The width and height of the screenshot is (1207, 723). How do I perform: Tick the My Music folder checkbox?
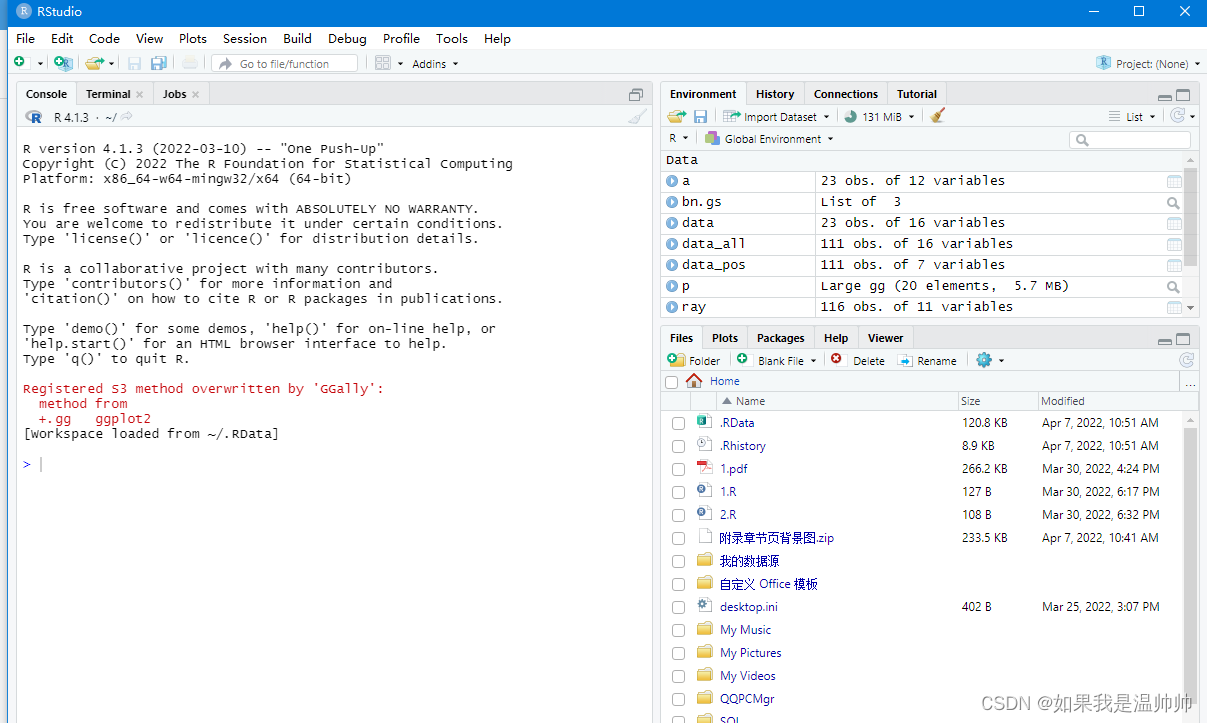pos(678,631)
